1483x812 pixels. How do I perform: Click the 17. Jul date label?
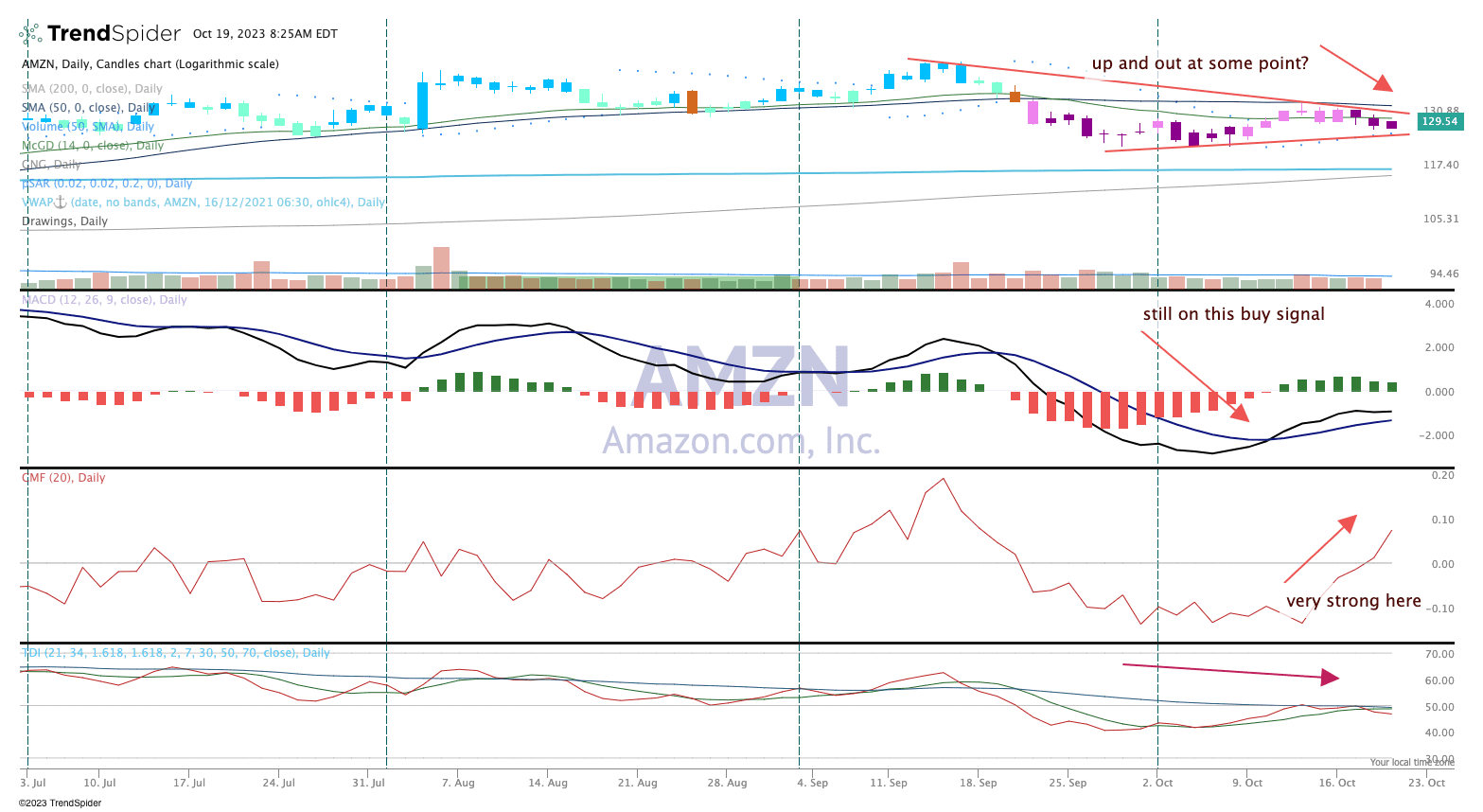[189, 783]
